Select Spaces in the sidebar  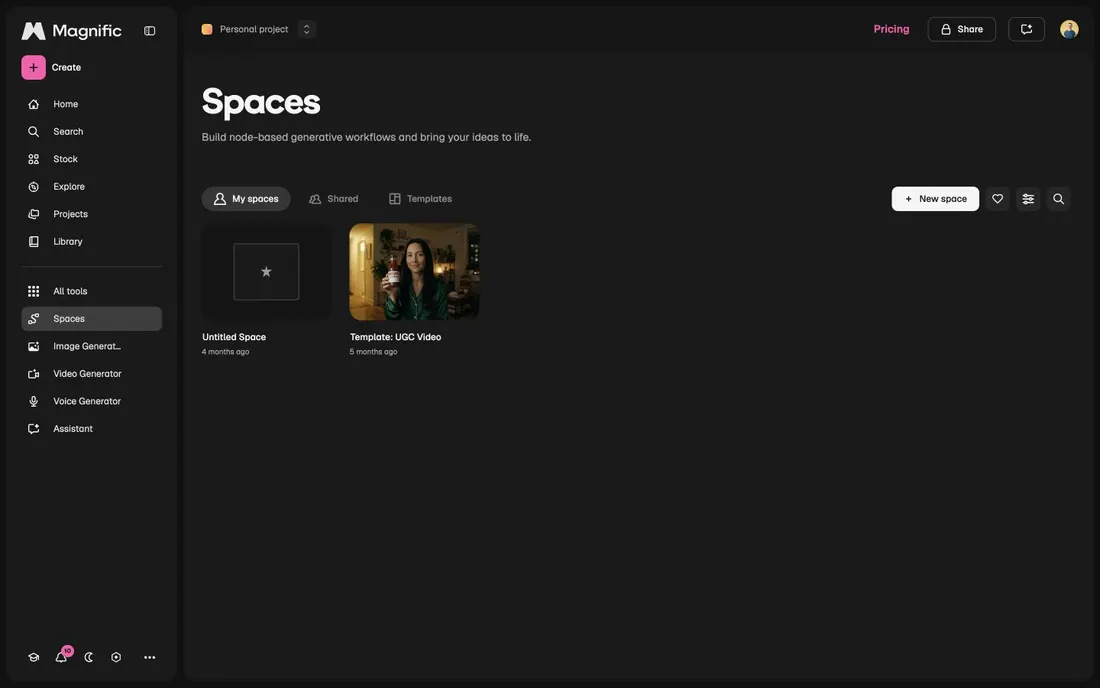[x=91, y=318]
